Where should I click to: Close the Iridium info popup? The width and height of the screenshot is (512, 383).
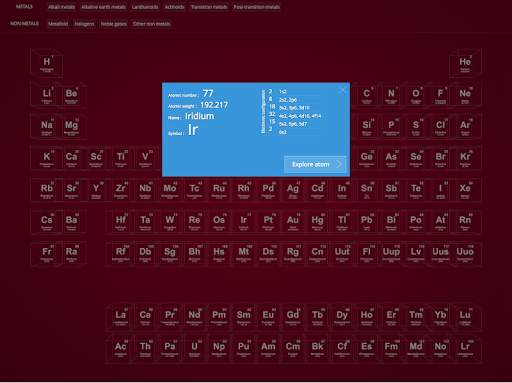click(343, 90)
